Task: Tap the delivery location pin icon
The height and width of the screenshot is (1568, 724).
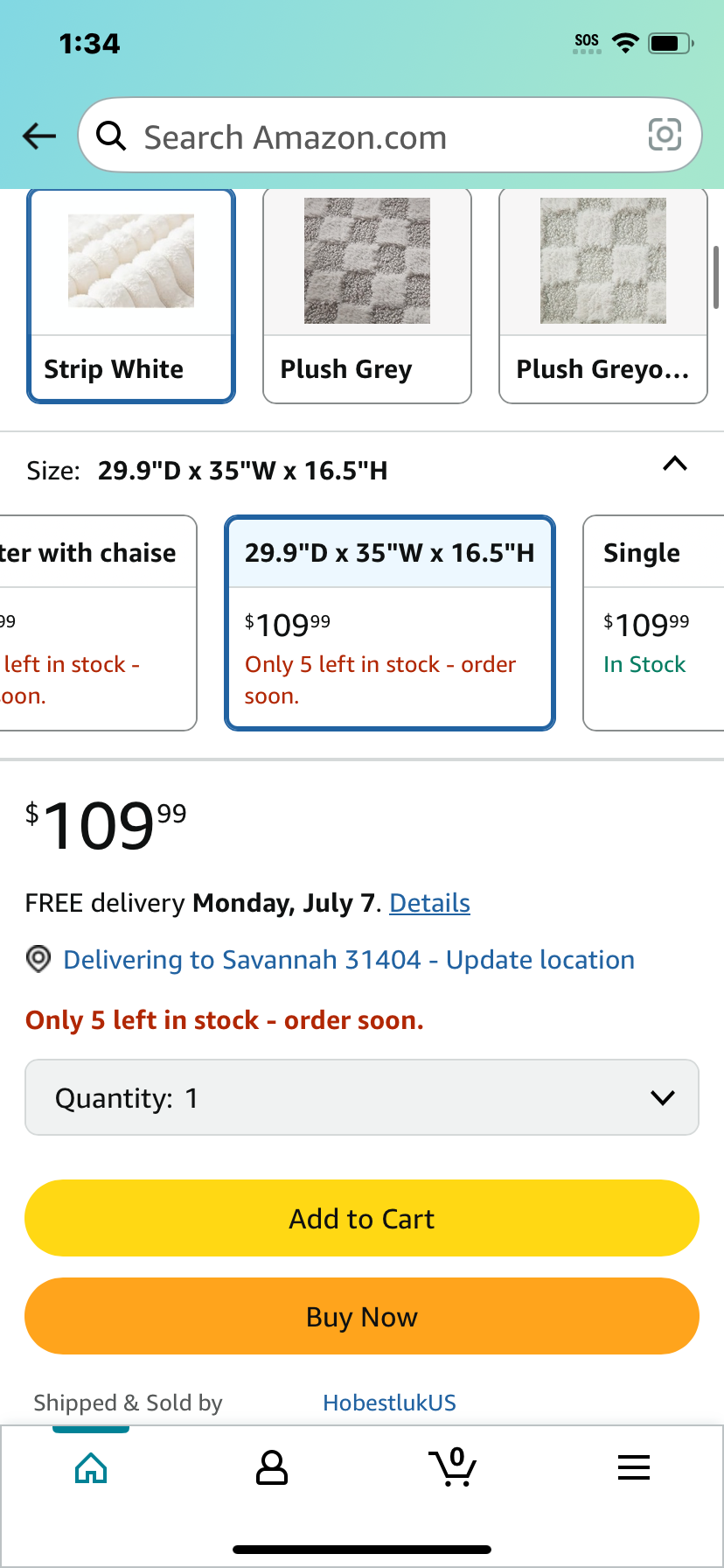Action: pyautogui.click(x=38, y=960)
